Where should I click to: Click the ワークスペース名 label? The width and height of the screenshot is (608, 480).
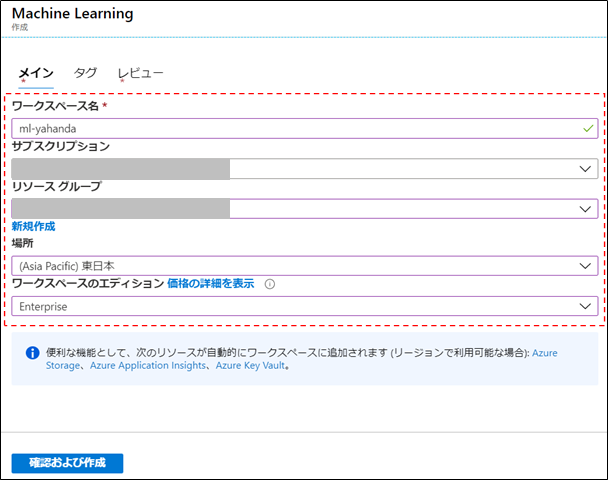pos(55,106)
